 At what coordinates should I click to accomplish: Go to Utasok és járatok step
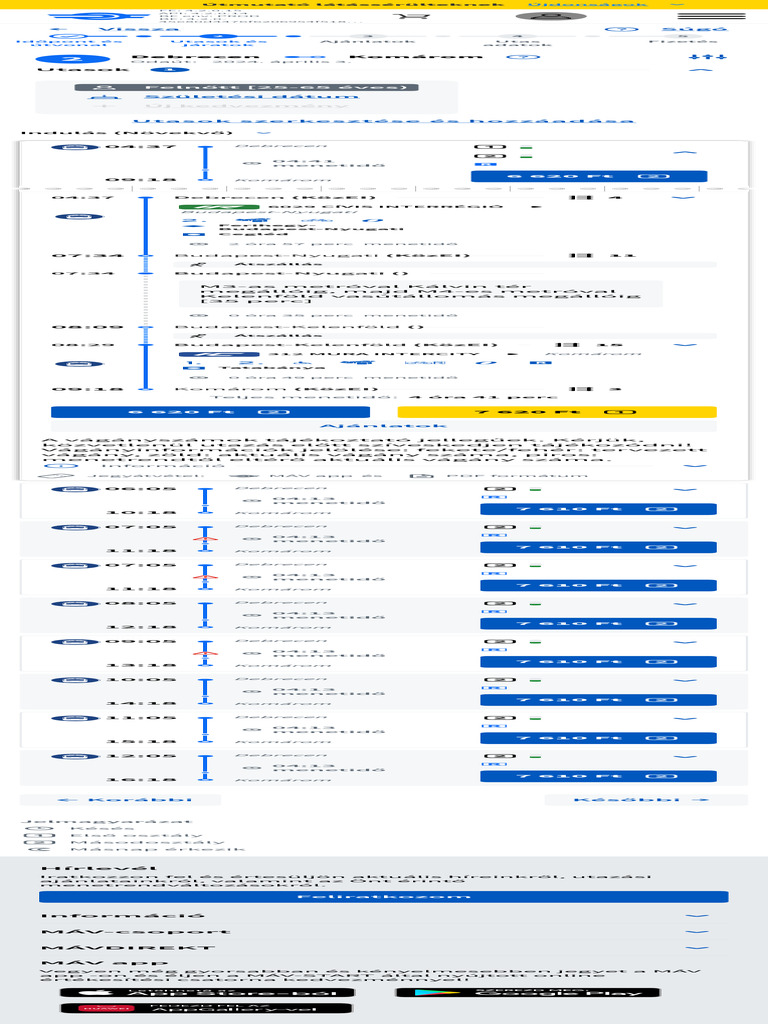219,41
